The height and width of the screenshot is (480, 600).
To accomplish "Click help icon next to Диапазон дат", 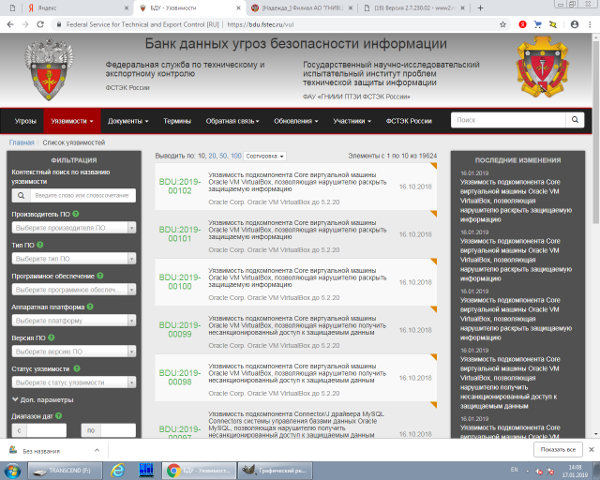I will click(59, 416).
